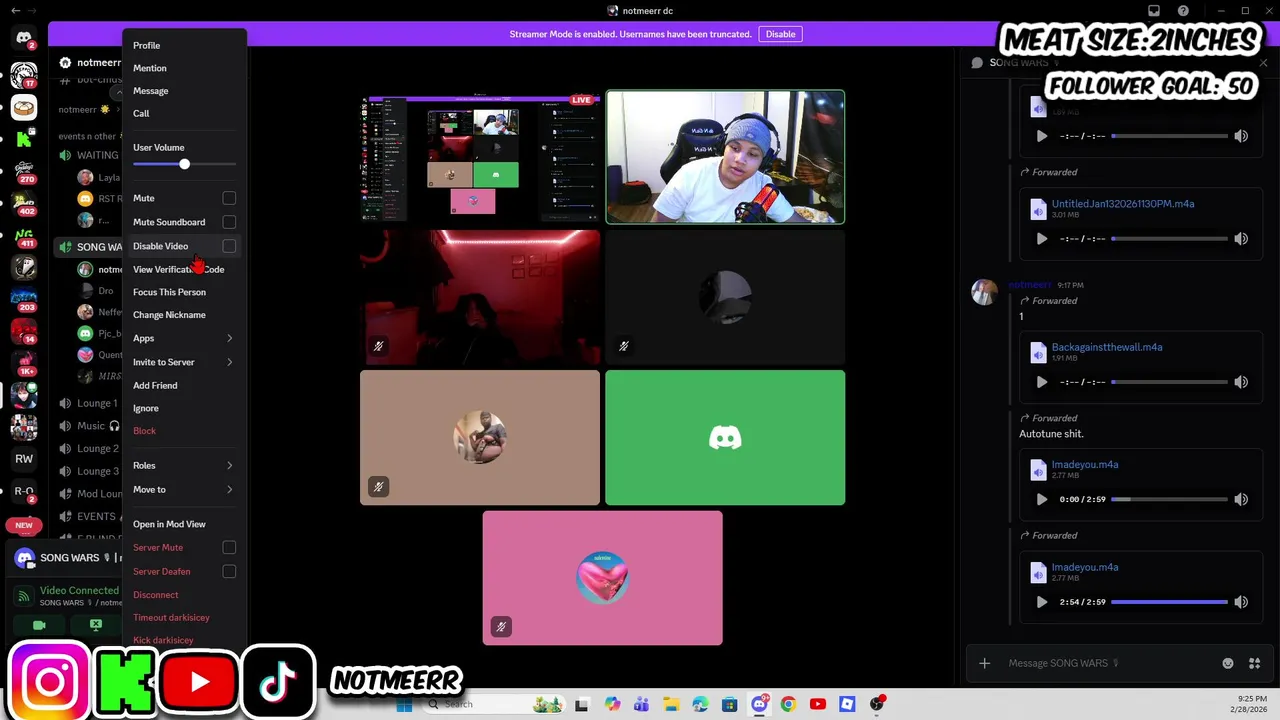
Task: Toggle the Mute checkbox
Action: coord(229,198)
